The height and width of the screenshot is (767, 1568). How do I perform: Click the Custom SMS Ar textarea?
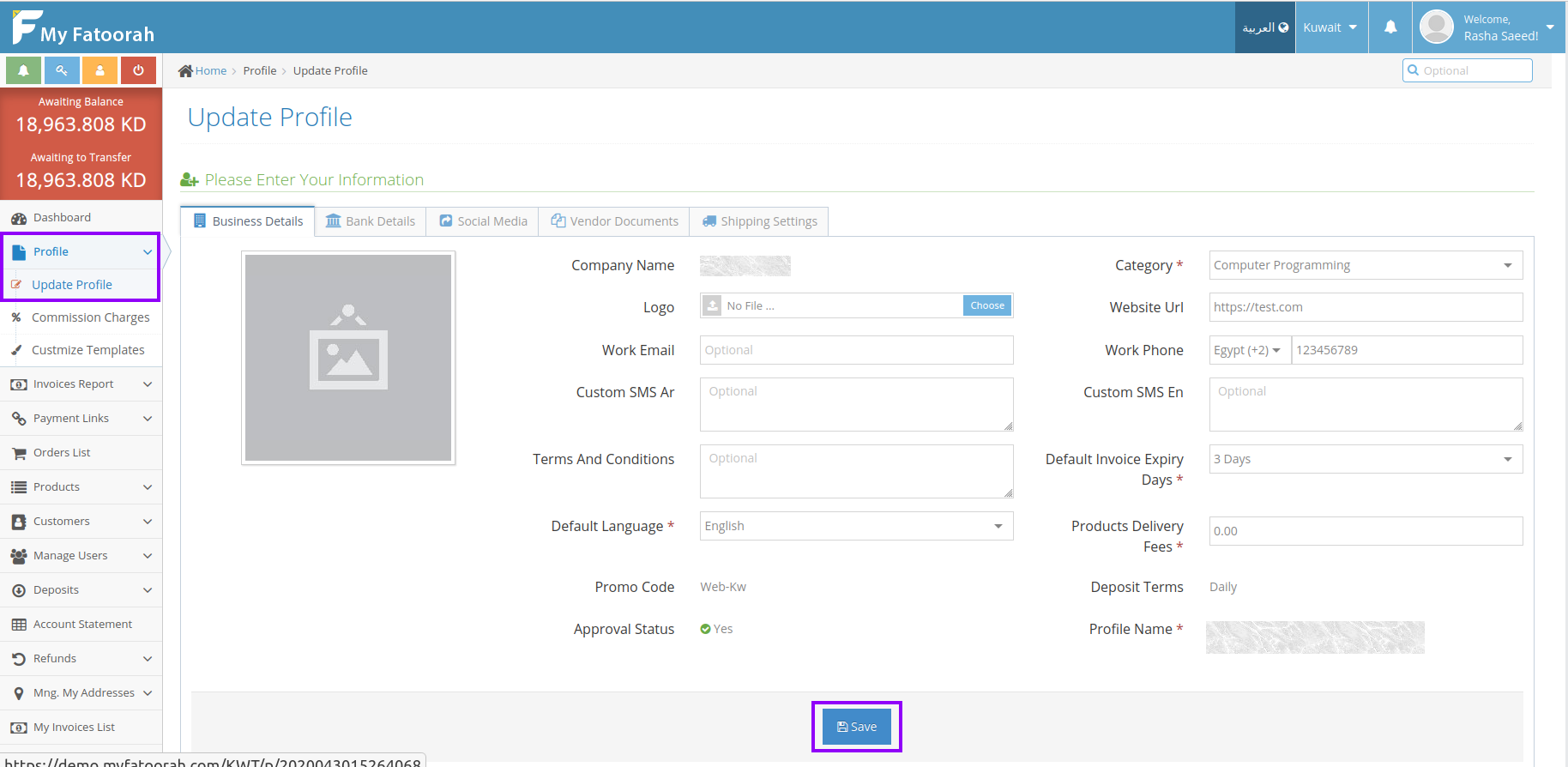(856, 404)
